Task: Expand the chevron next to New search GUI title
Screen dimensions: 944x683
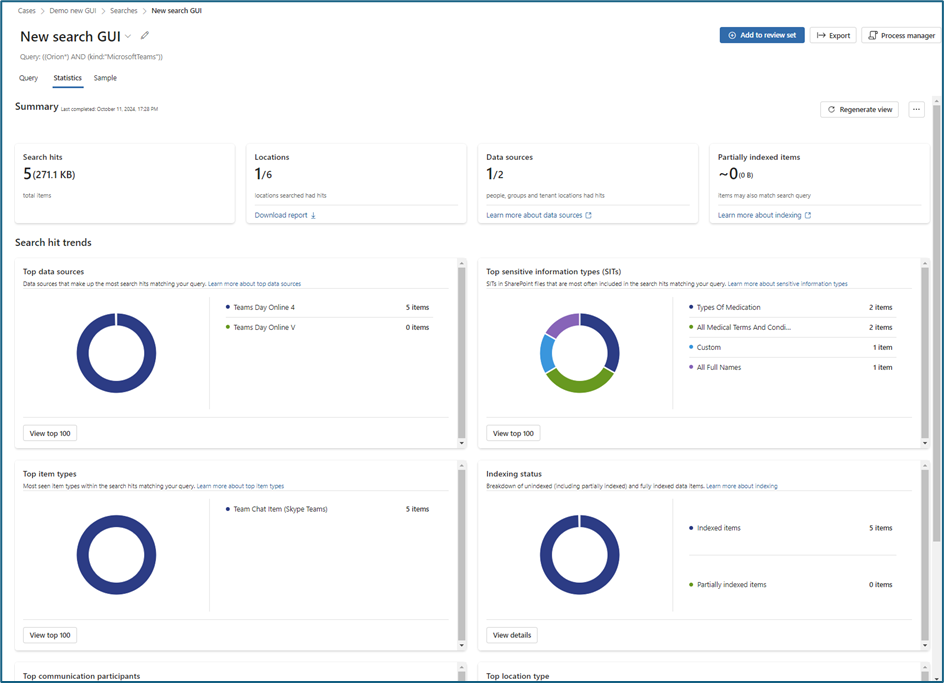Action: [128, 37]
